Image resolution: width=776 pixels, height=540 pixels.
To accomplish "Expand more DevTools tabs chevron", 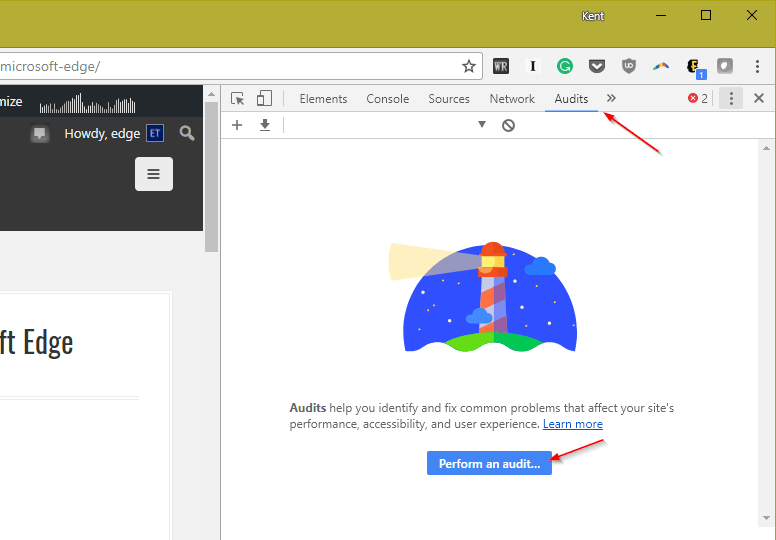I will (611, 98).
